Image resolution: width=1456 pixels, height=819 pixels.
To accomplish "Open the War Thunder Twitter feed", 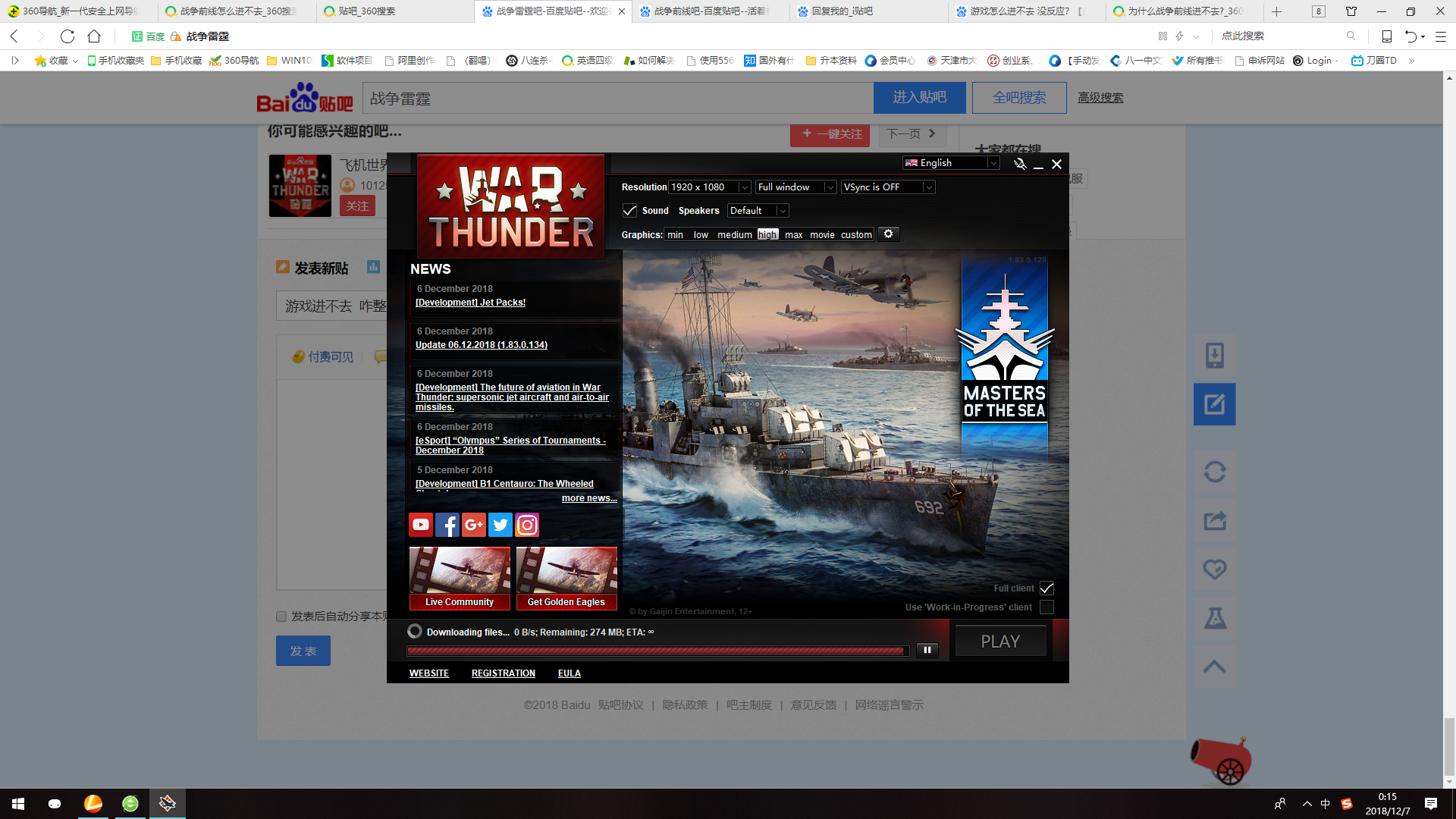I will [x=500, y=524].
